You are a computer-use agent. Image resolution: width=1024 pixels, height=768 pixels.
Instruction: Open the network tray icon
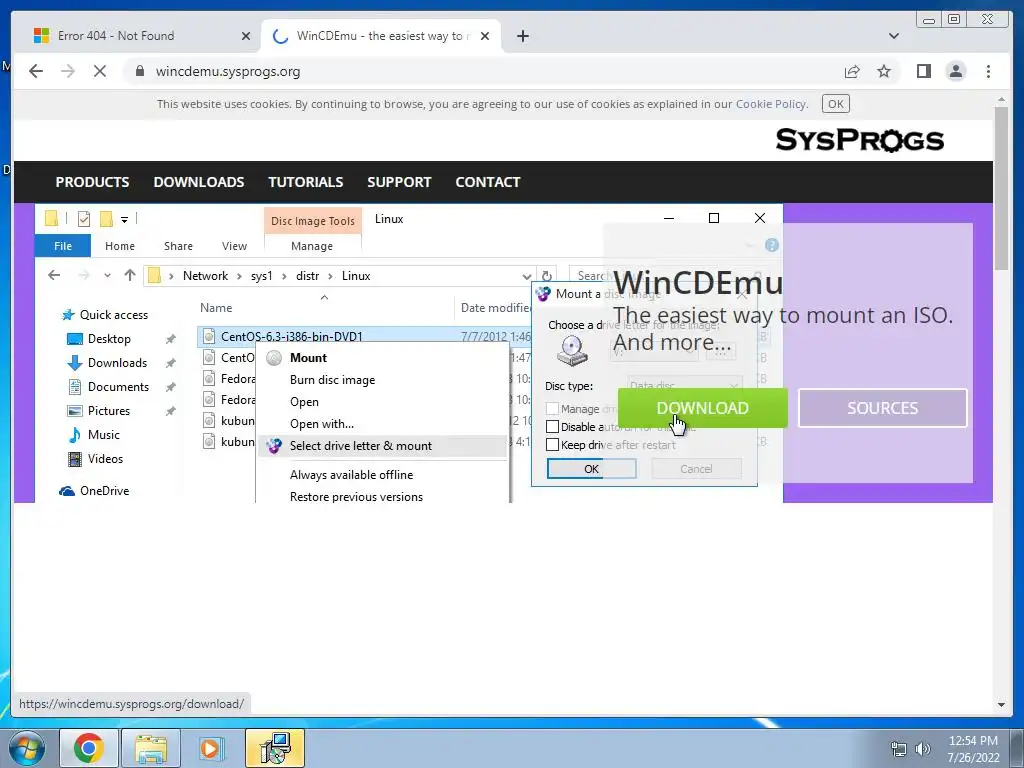click(x=899, y=749)
